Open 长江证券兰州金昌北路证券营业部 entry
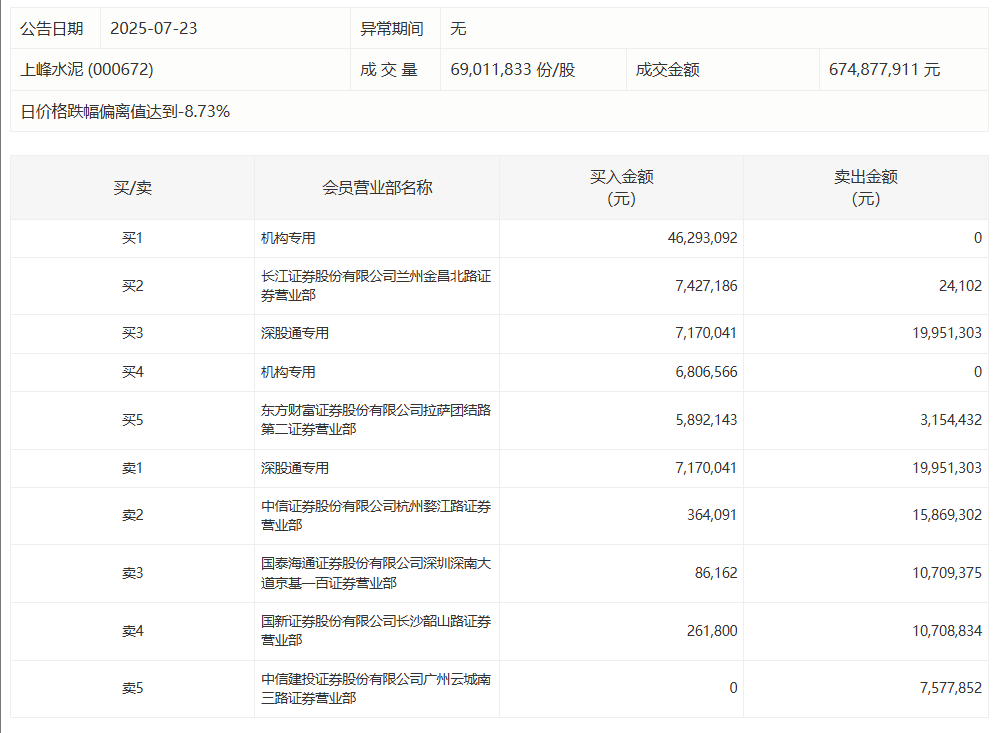 click(376, 286)
